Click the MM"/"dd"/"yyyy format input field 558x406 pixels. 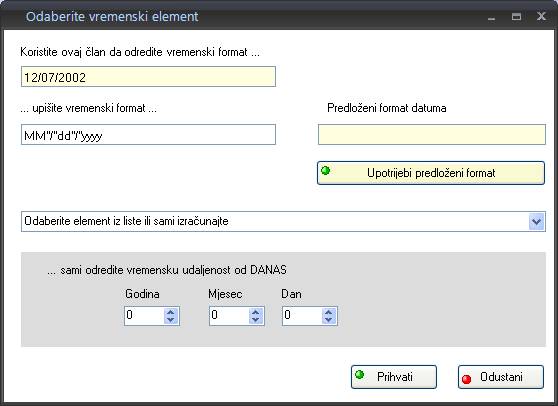point(148,135)
